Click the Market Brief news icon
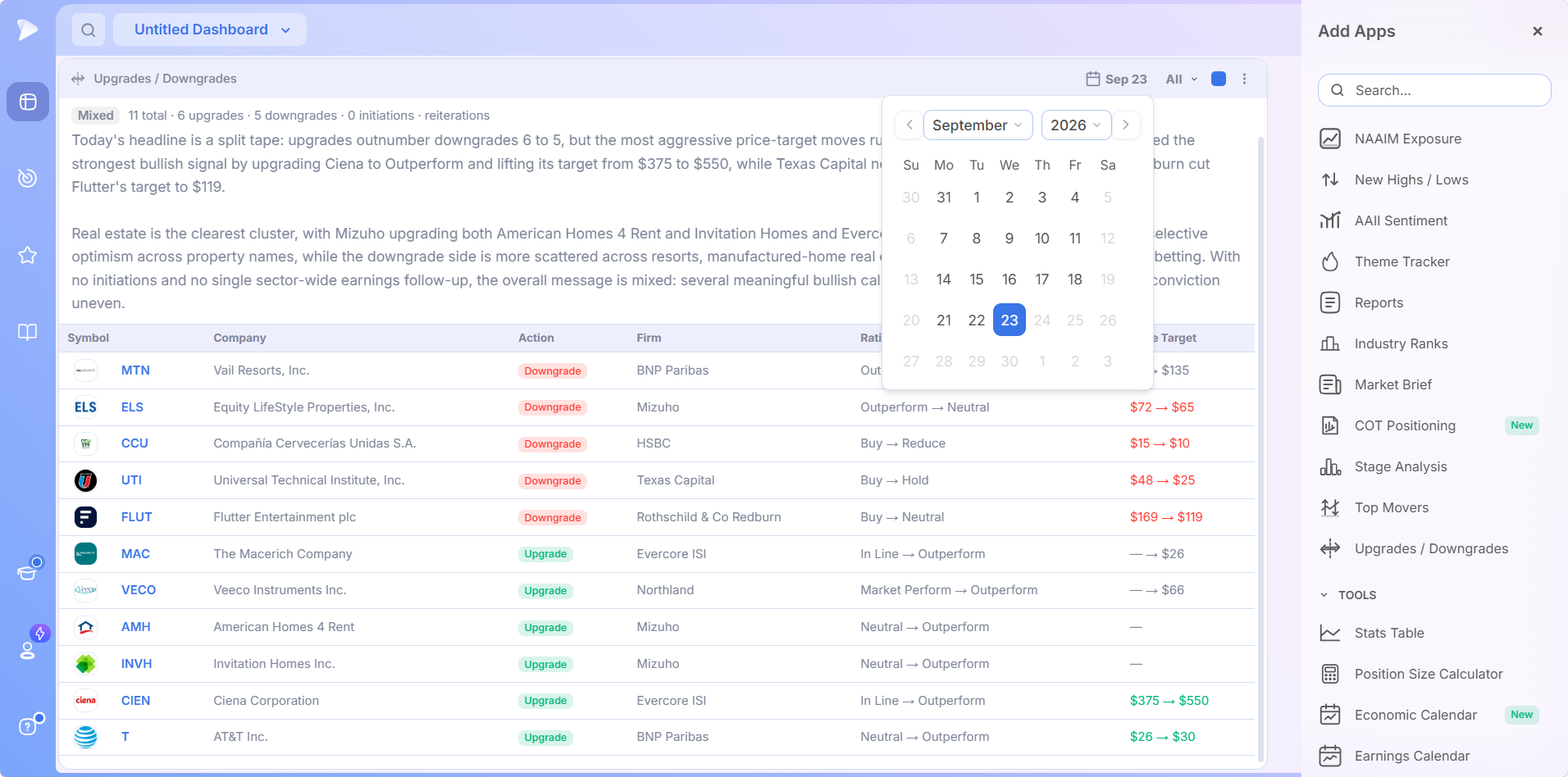This screenshot has width=1568, height=777. 1330,384
